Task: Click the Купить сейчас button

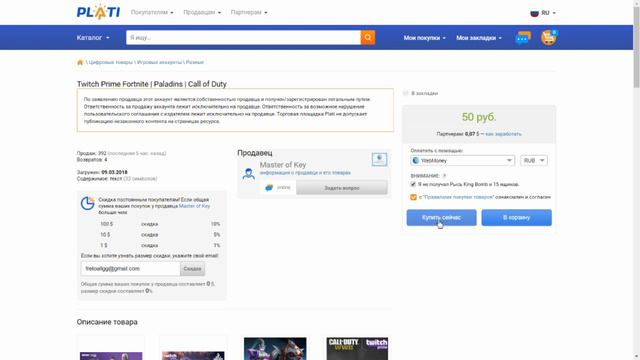Action: [441, 218]
